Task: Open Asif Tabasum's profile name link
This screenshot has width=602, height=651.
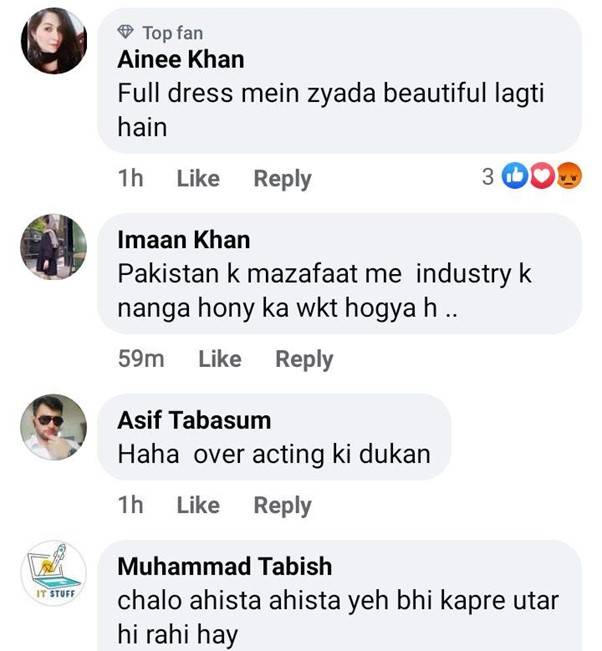Action: [194, 420]
